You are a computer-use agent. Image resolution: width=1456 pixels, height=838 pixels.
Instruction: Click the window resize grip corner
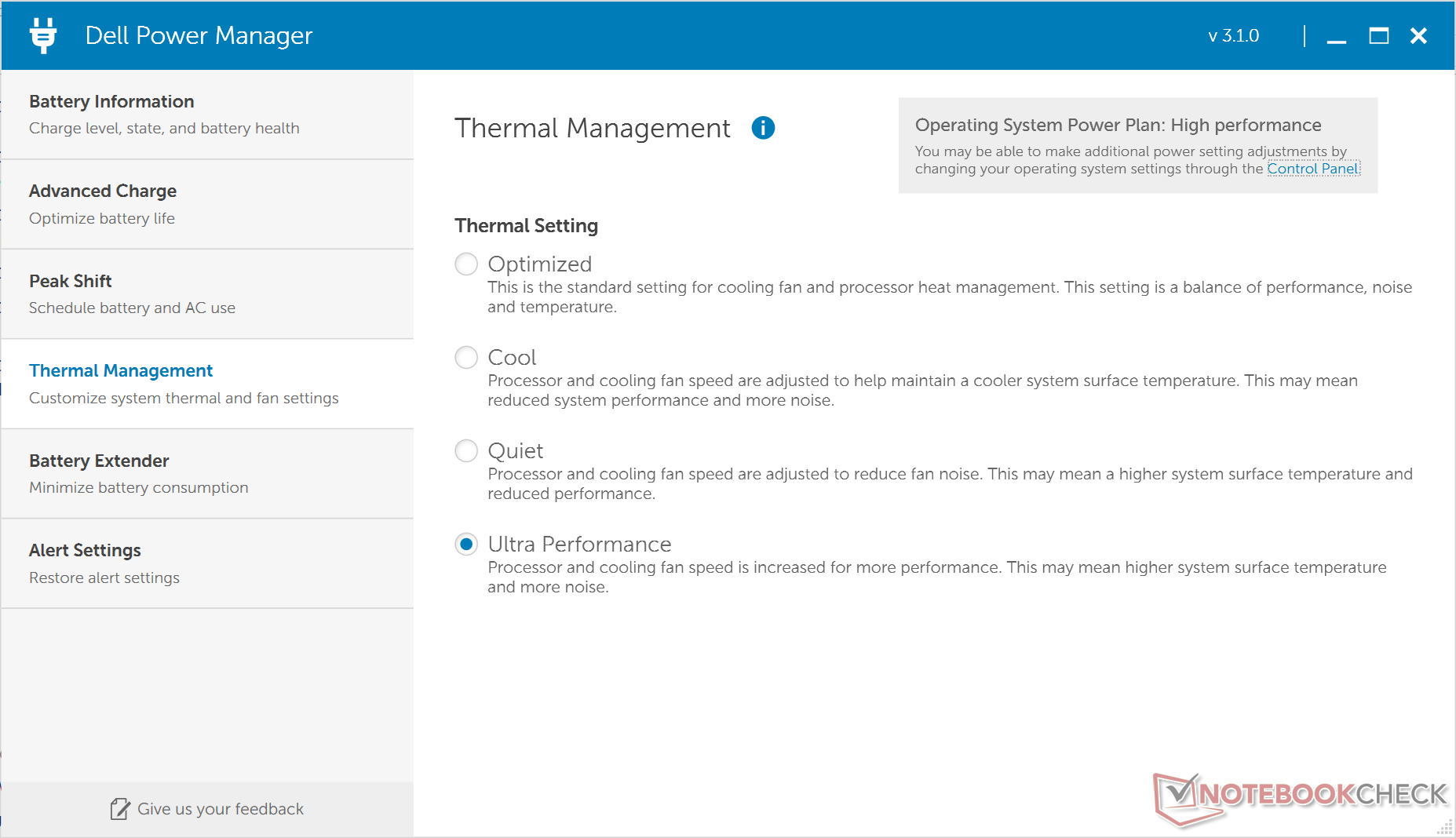(x=1445, y=828)
